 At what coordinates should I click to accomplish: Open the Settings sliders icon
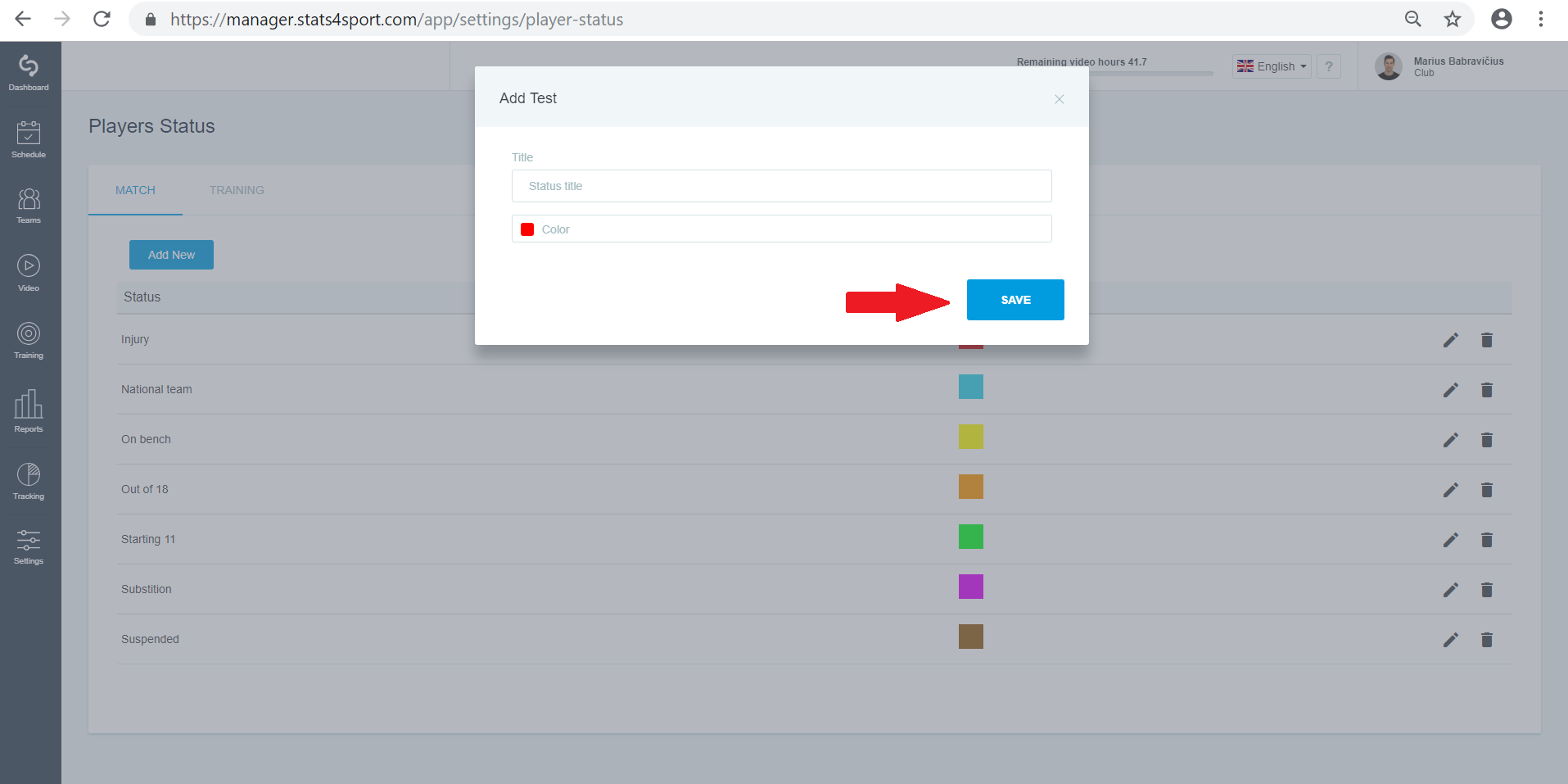(29, 540)
